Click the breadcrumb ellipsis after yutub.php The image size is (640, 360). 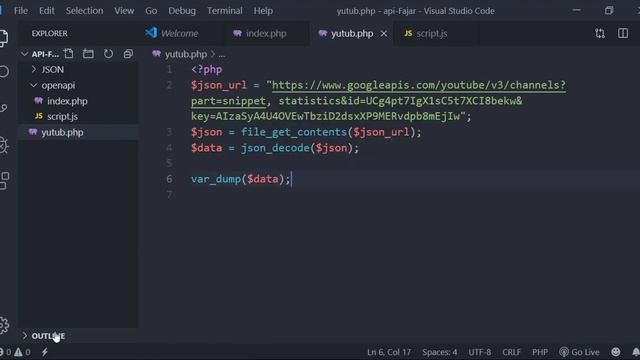click(222, 54)
